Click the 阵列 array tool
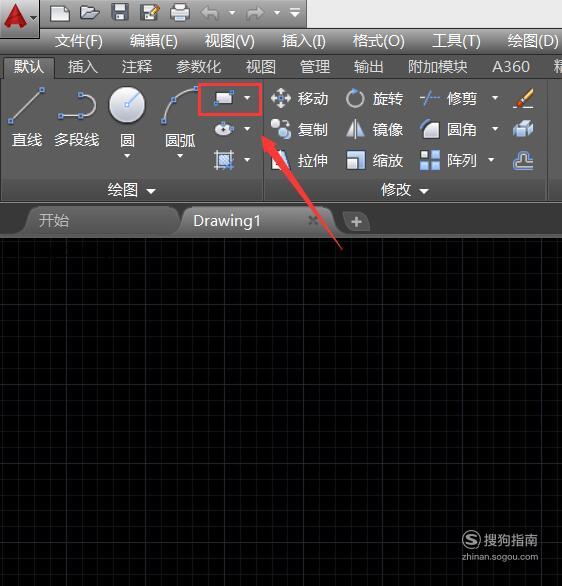Screen dimensions: 562x586 pyautogui.click(x=448, y=161)
